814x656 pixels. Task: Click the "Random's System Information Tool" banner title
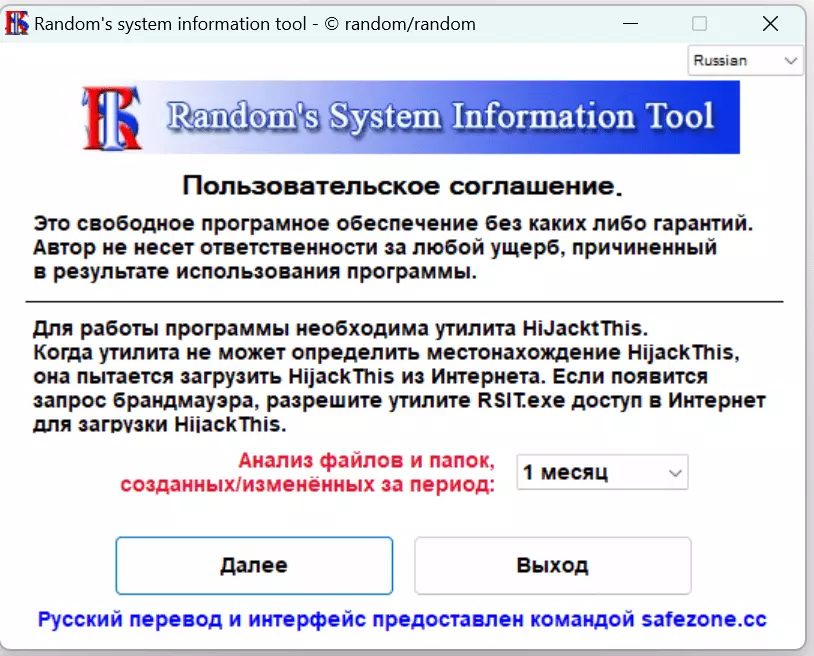[440, 117]
